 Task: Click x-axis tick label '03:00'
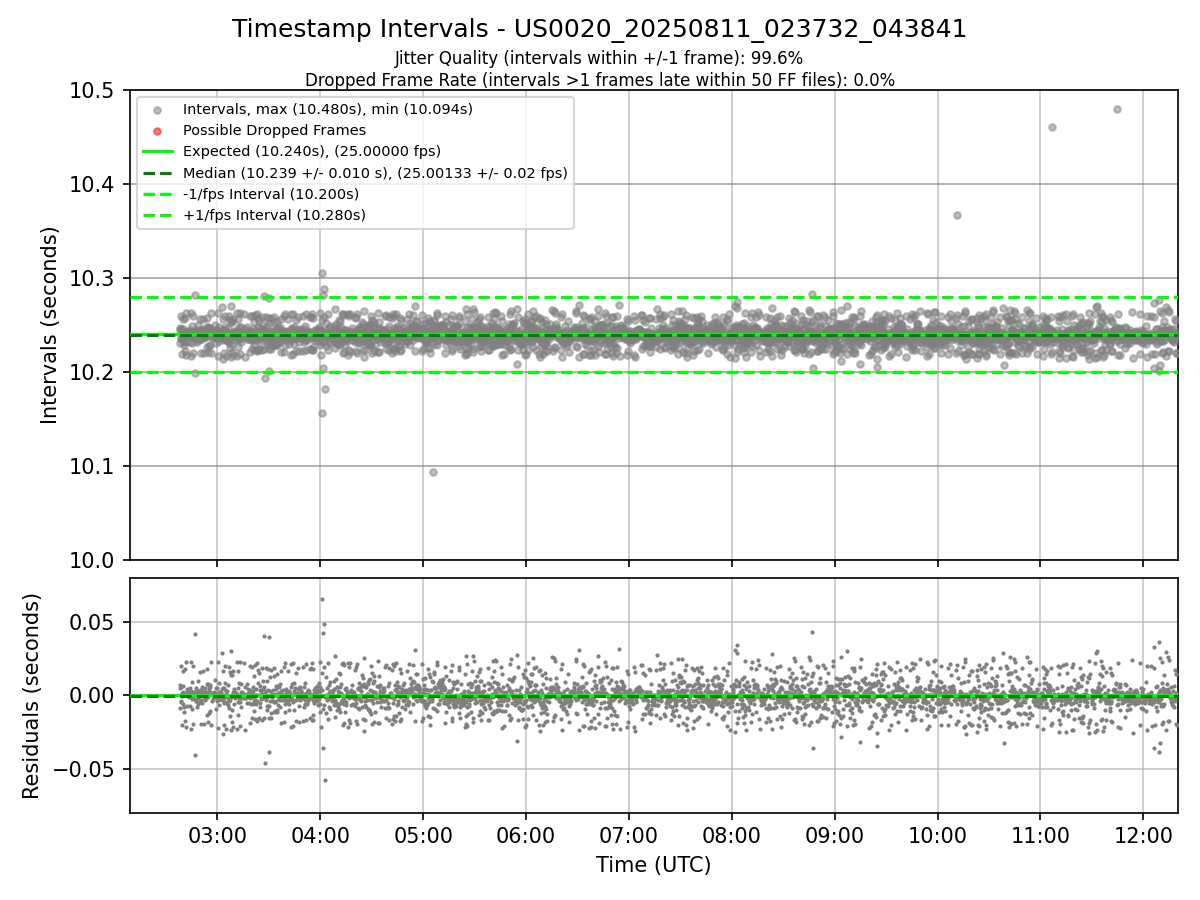pos(217,834)
